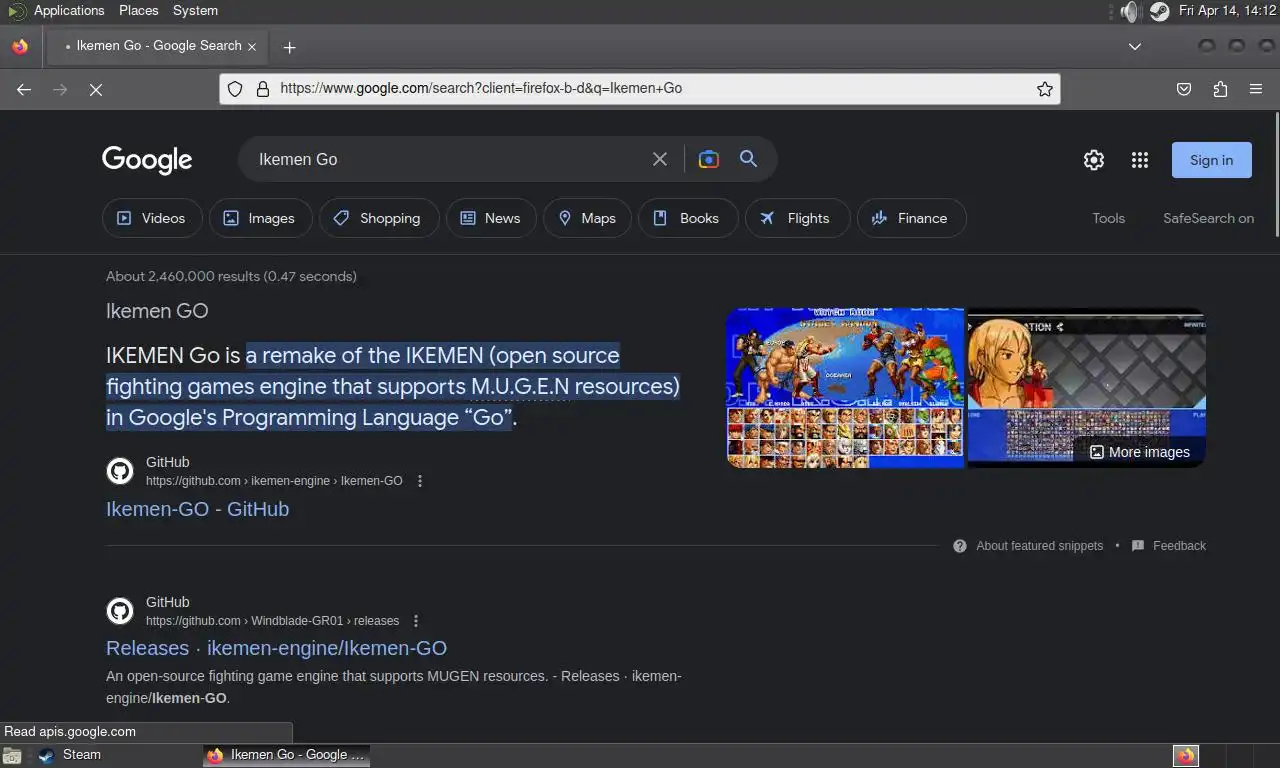This screenshot has width=1280, height=768.
Task: Click the Google logo
Action: [147, 160]
